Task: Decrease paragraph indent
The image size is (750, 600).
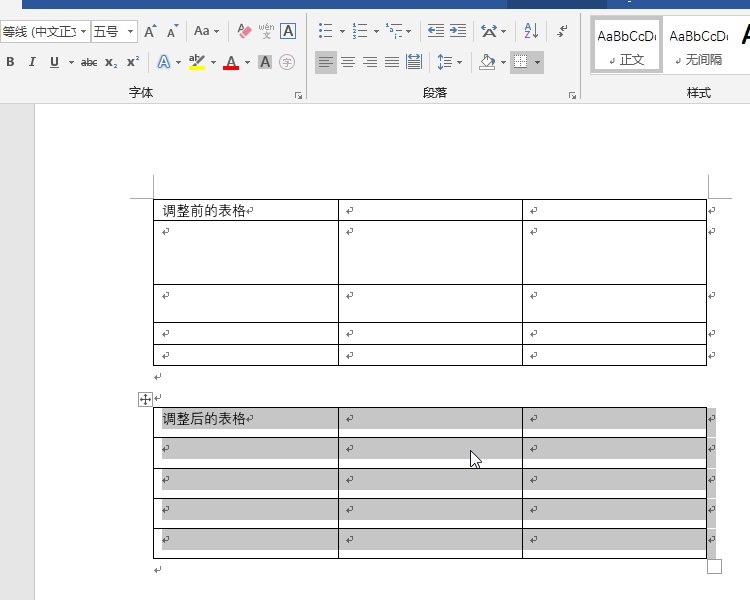Action: tap(436, 32)
